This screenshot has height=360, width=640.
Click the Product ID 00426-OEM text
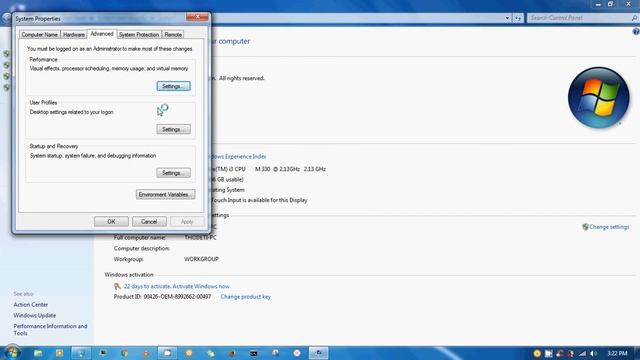pos(162,297)
